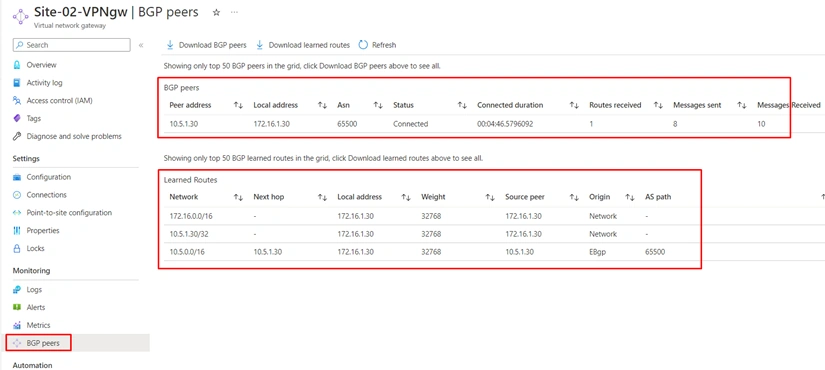Click the BGP peers sidebar icon
825x370 pixels.
17,343
